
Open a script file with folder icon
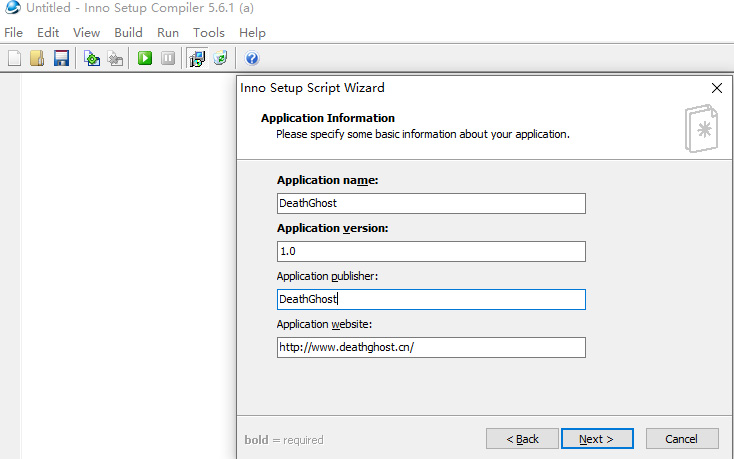pyautogui.click(x=37, y=58)
